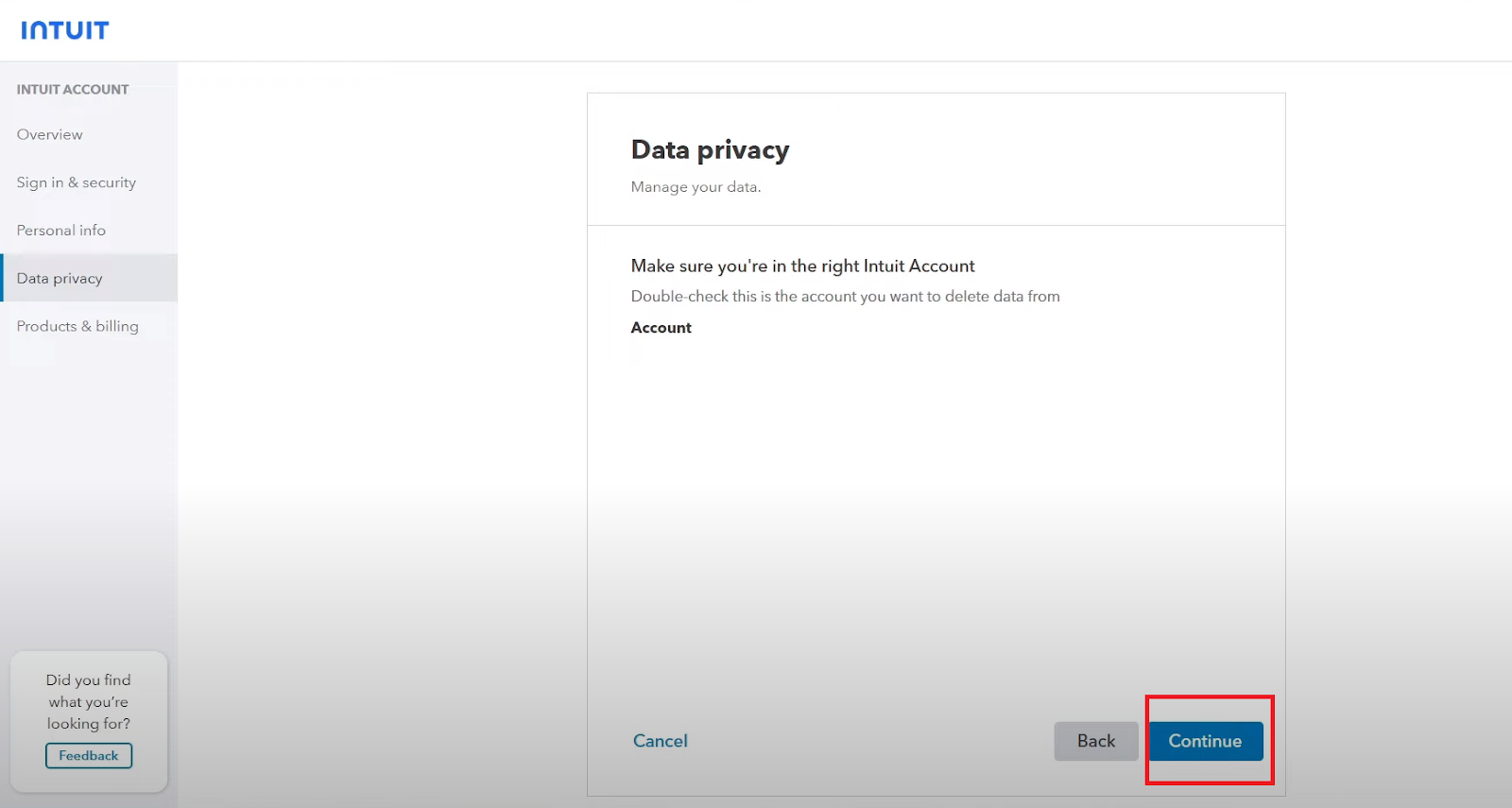
Task: Click 'Make sure you're in the right Intuit Account' heading
Action: point(802,266)
